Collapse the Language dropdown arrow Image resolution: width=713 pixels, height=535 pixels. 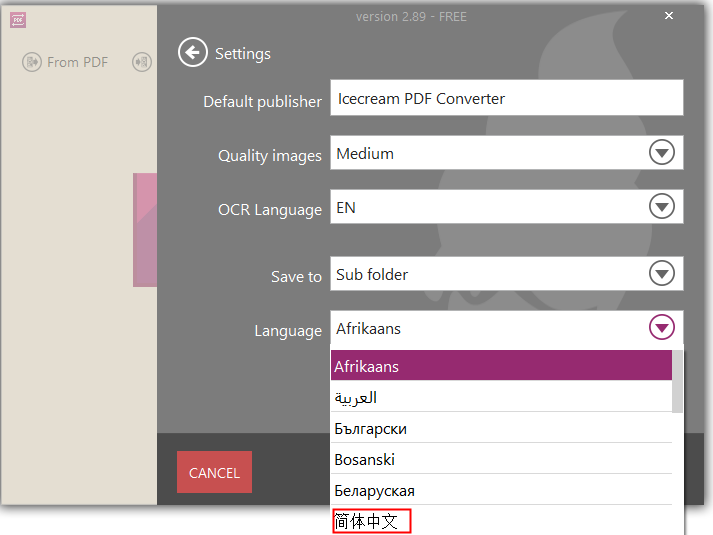[x=662, y=327]
